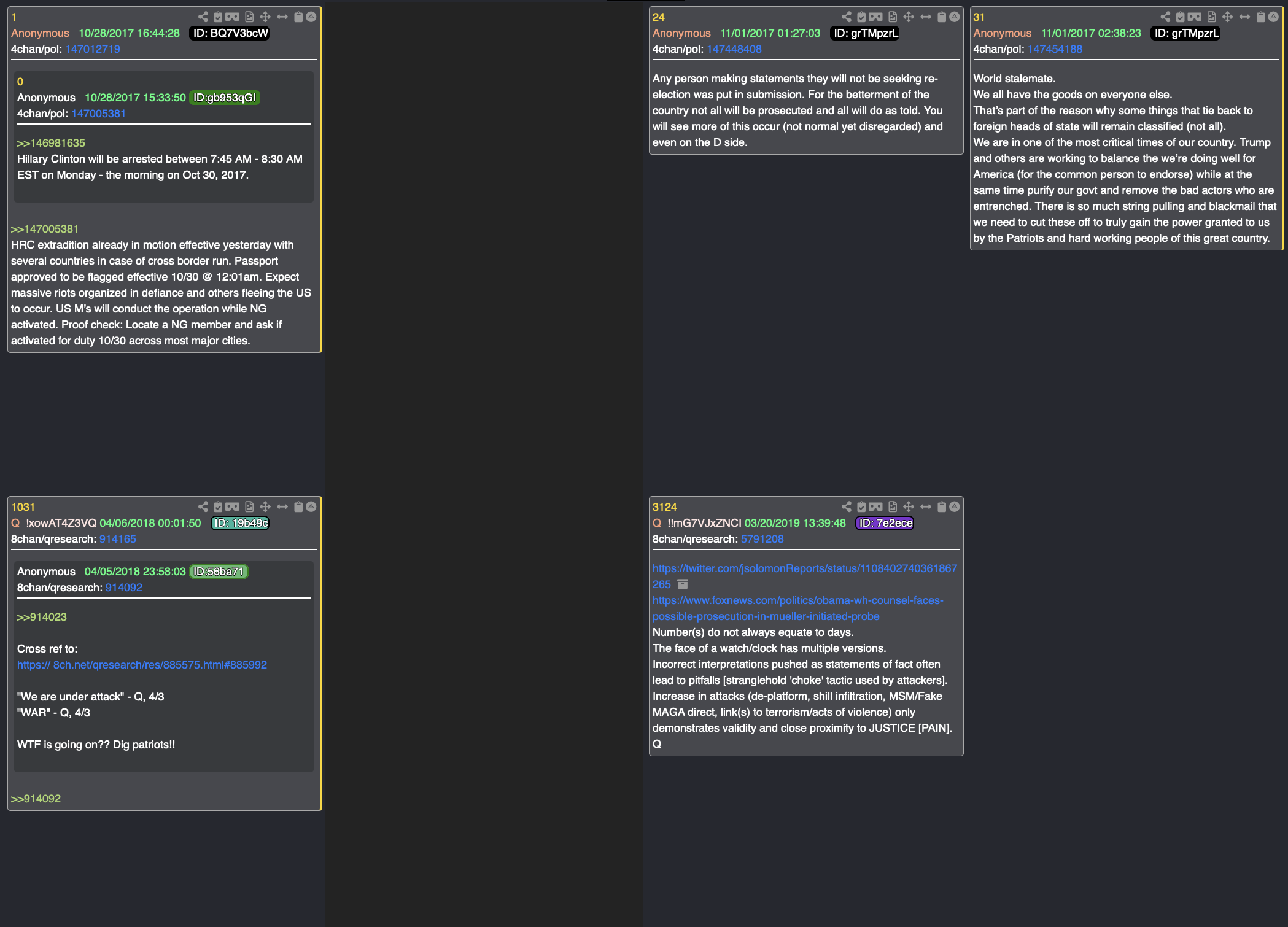Open VR goggles view for post 24
Viewport: 1288px width, 927px height.
875,17
